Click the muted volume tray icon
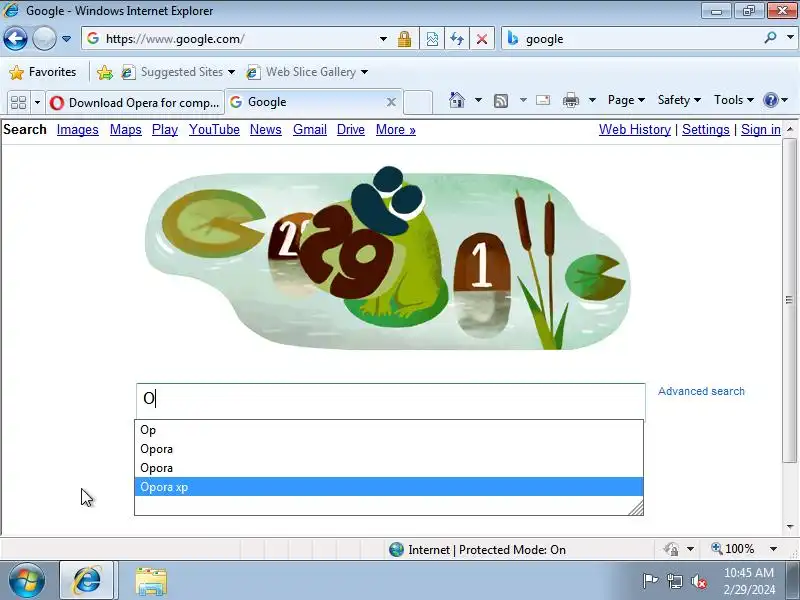Screen dimensions: 800x600 699,581
